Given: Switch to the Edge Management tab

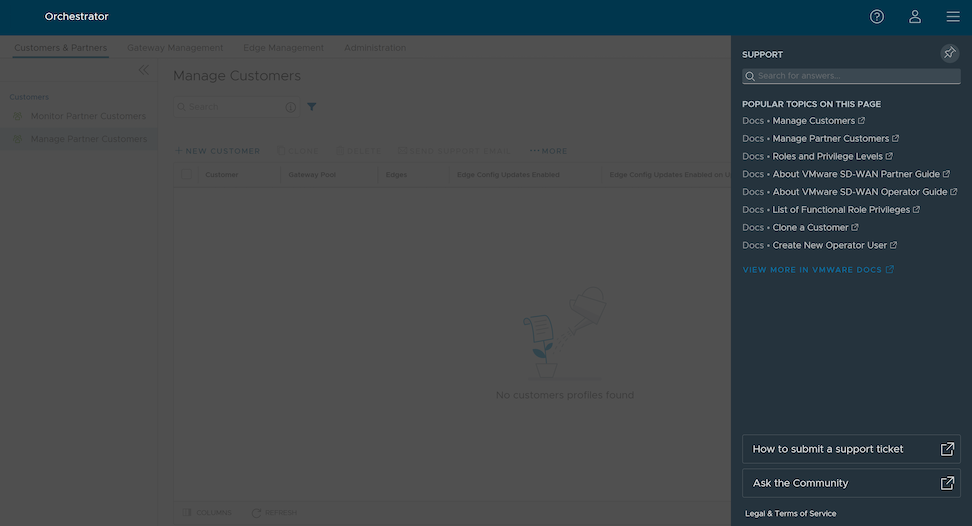Looking at the screenshot, I should click(283, 48).
